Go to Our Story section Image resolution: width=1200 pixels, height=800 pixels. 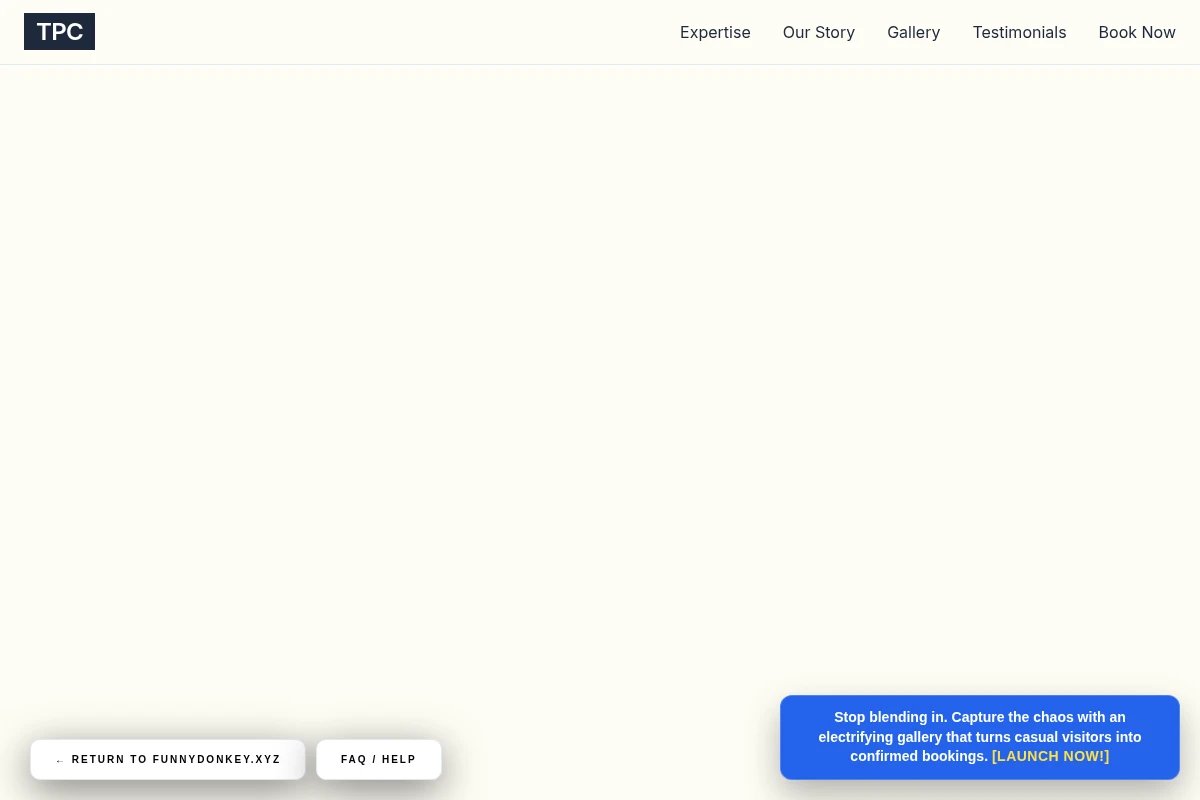click(819, 32)
